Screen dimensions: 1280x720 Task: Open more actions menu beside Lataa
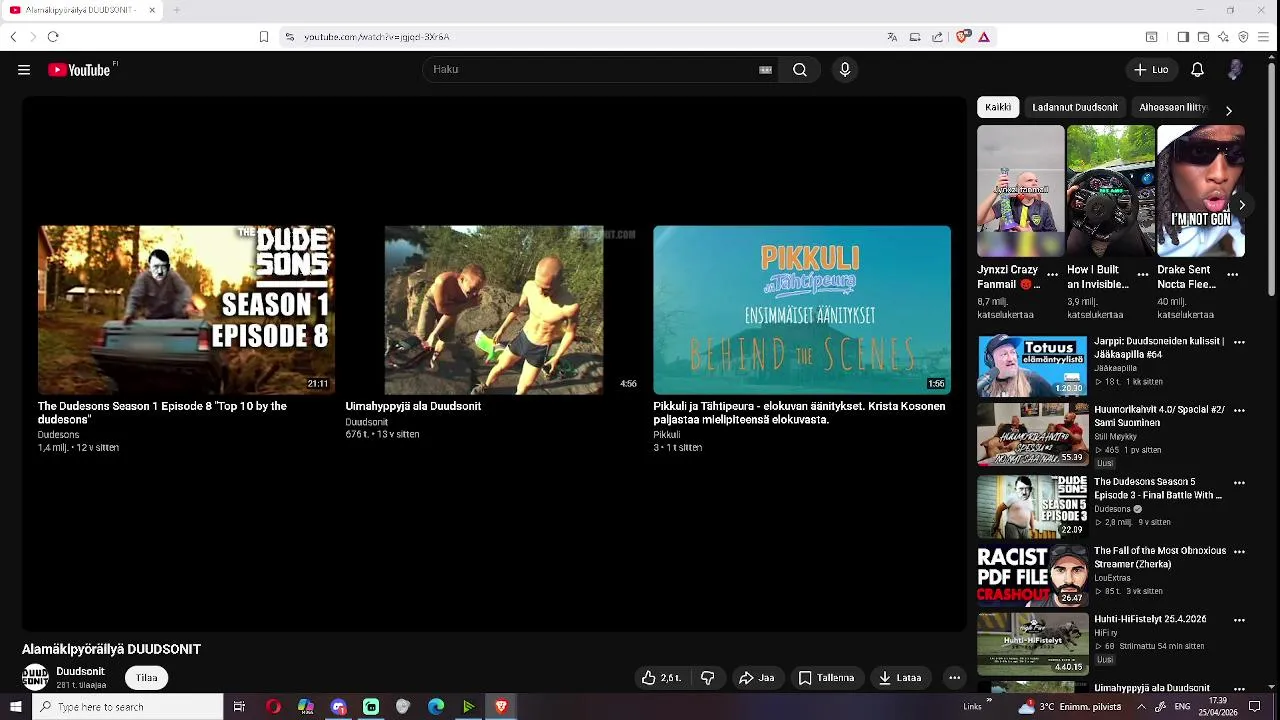pyautogui.click(x=954, y=678)
